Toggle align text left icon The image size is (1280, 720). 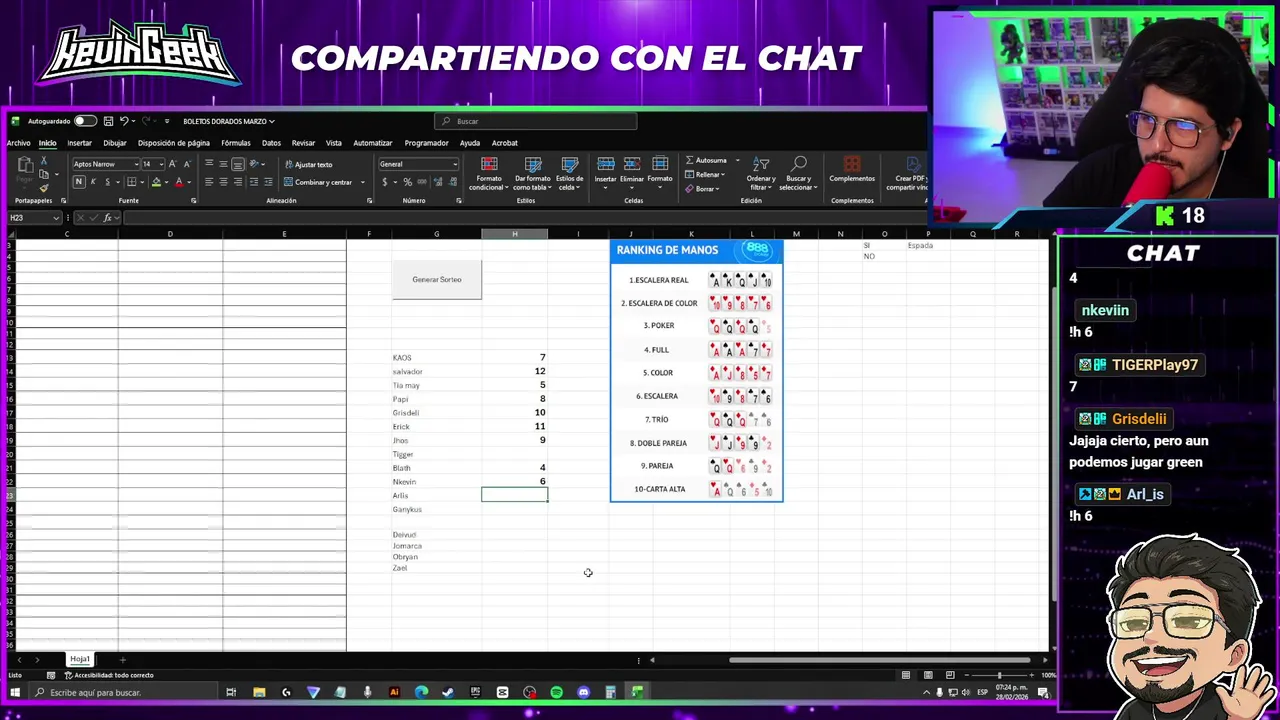[209, 182]
